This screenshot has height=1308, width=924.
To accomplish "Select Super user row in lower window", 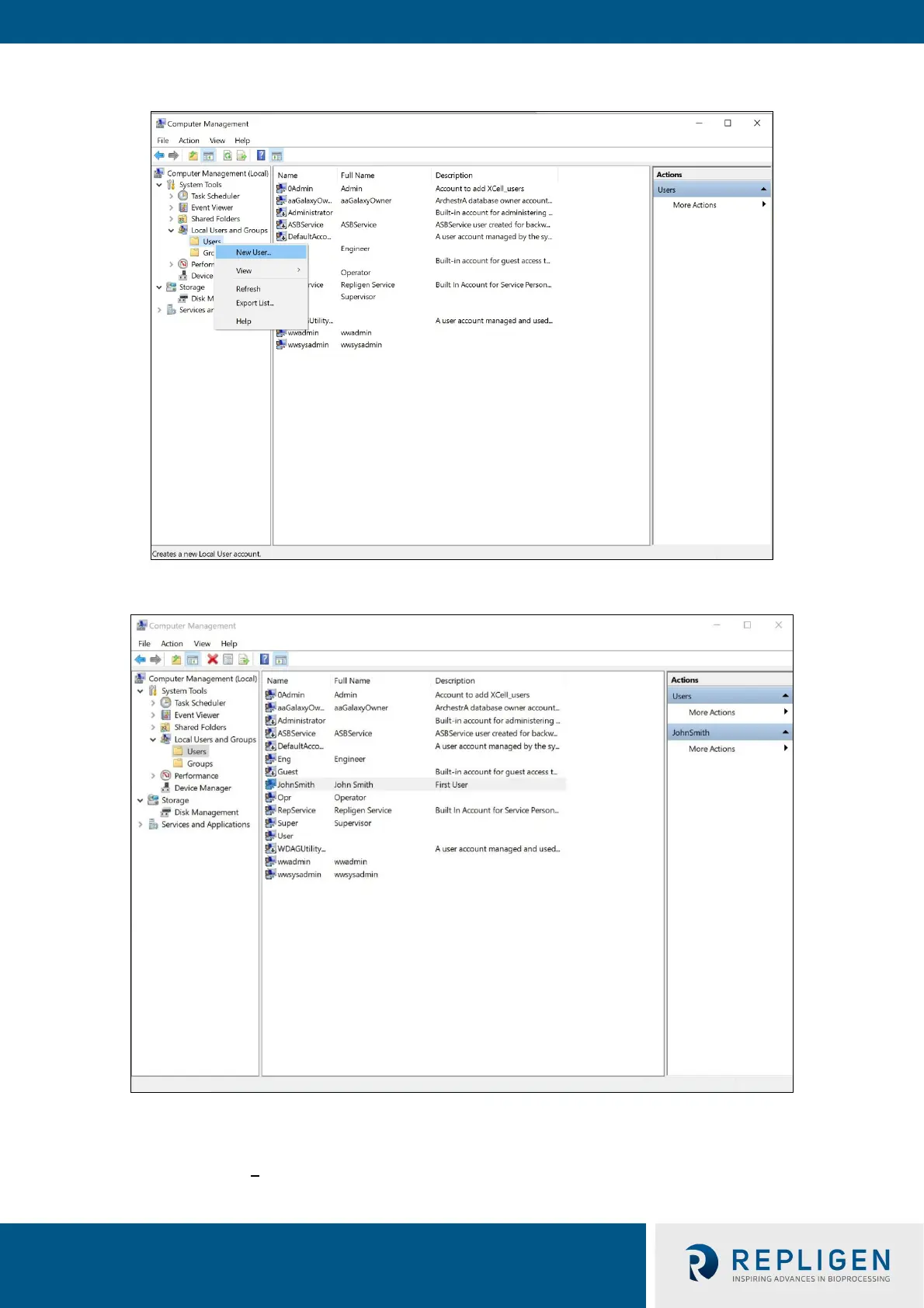I will [x=415, y=823].
